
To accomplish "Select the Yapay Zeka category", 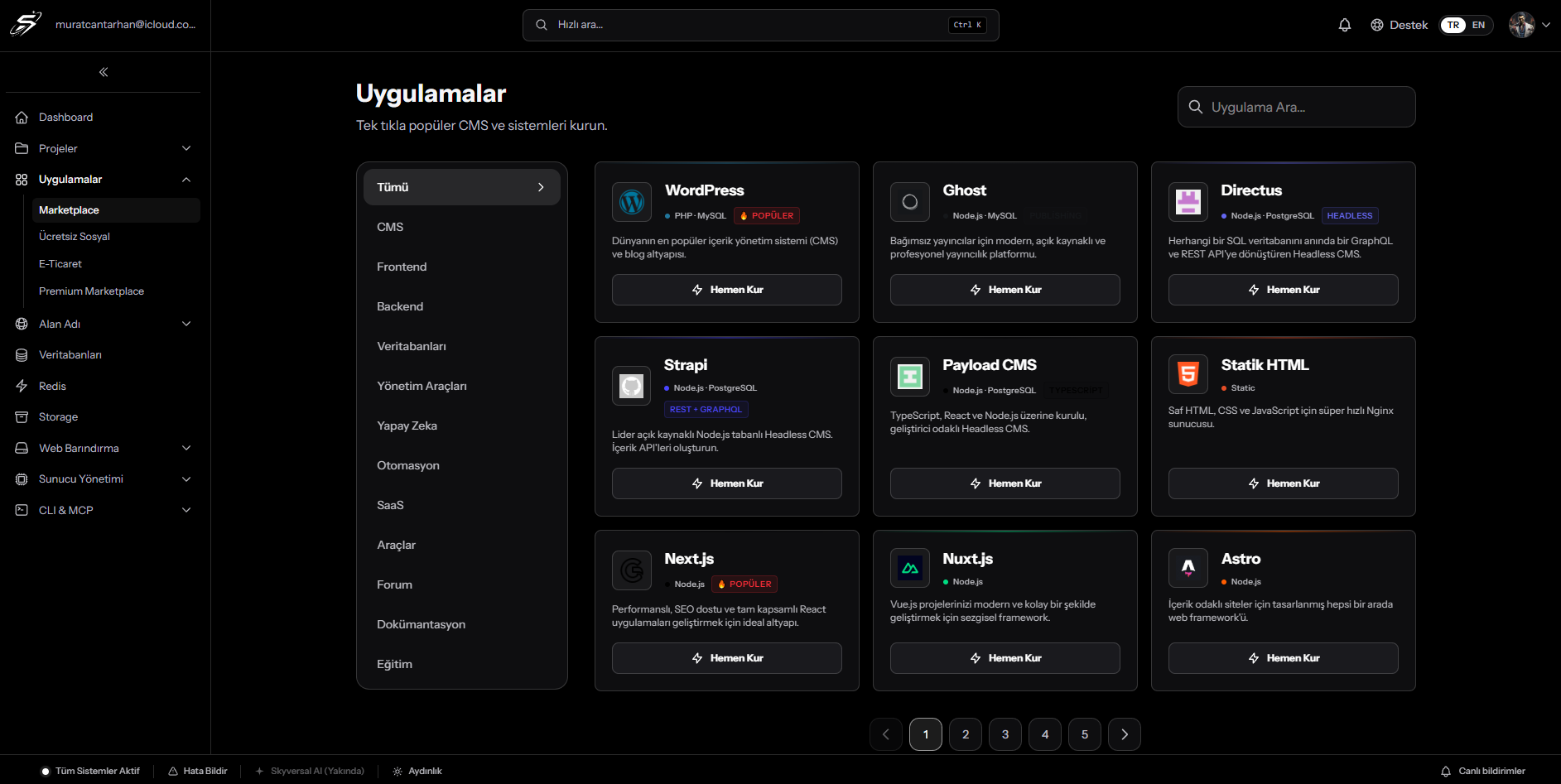I will point(462,426).
